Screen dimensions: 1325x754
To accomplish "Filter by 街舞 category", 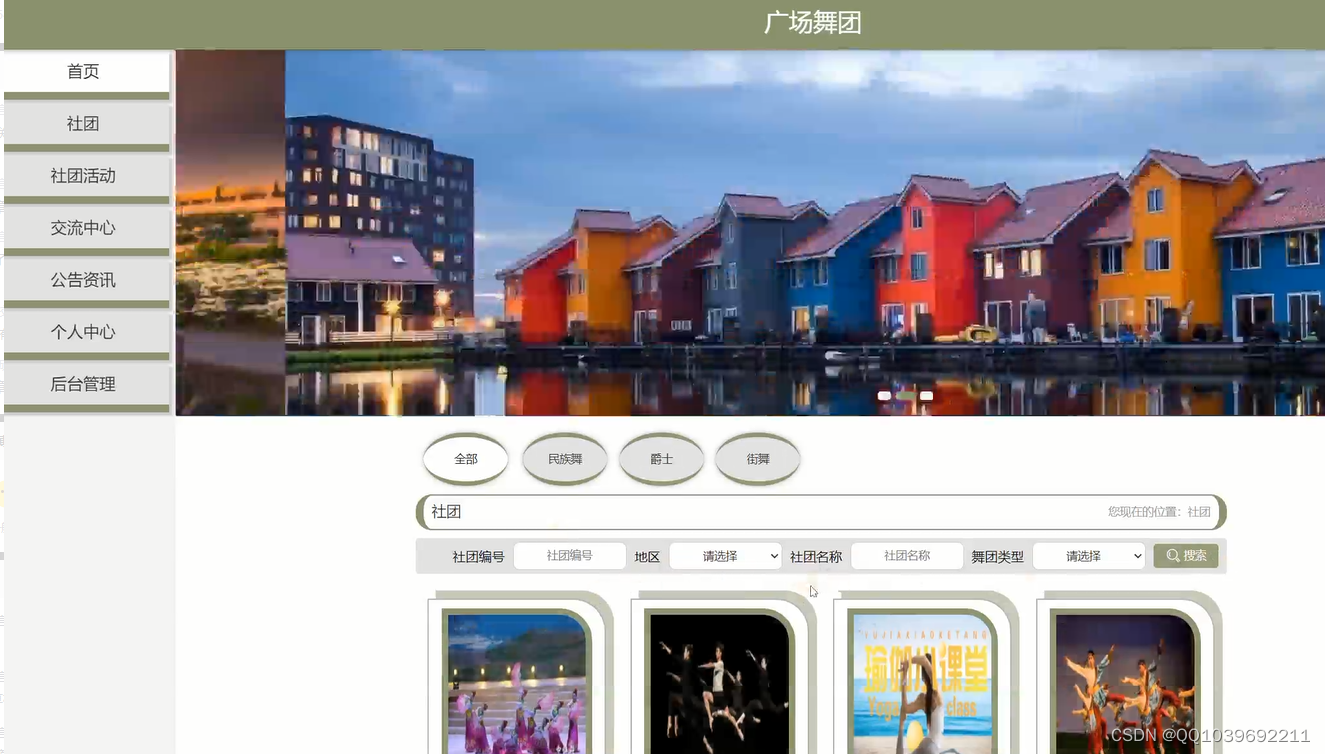I will pyautogui.click(x=758, y=459).
